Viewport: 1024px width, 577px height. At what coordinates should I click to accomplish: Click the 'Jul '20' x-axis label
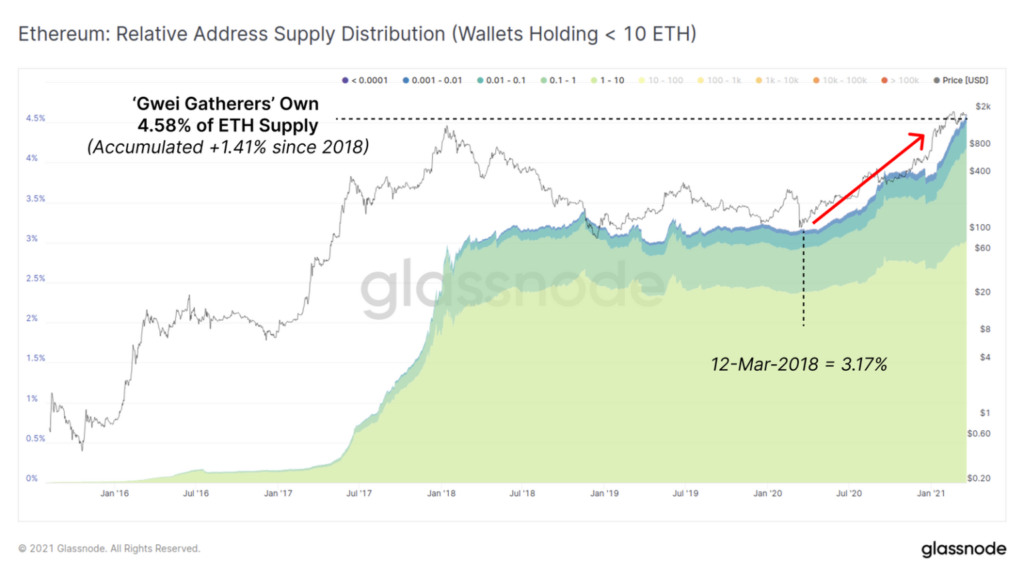[x=849, y=493]
